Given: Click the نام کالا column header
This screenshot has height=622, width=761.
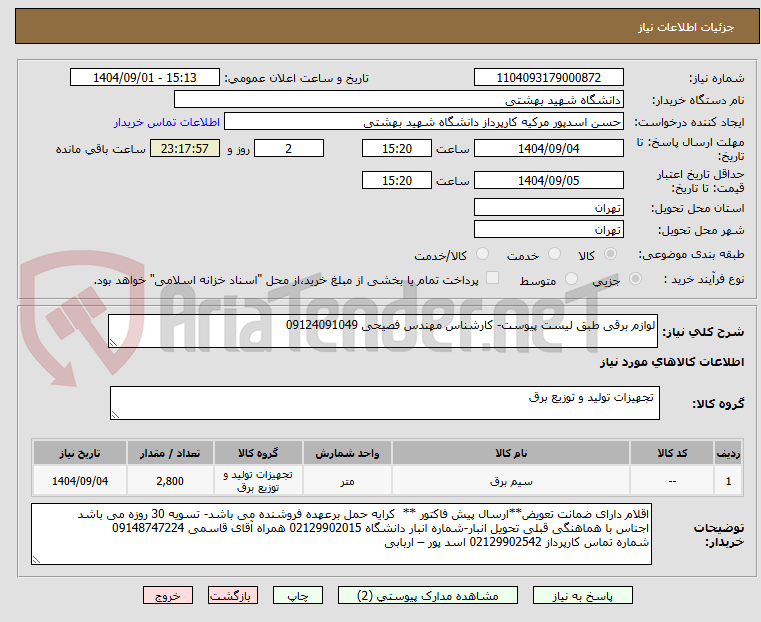Looking at the screenshot, I should click(511, 453).
